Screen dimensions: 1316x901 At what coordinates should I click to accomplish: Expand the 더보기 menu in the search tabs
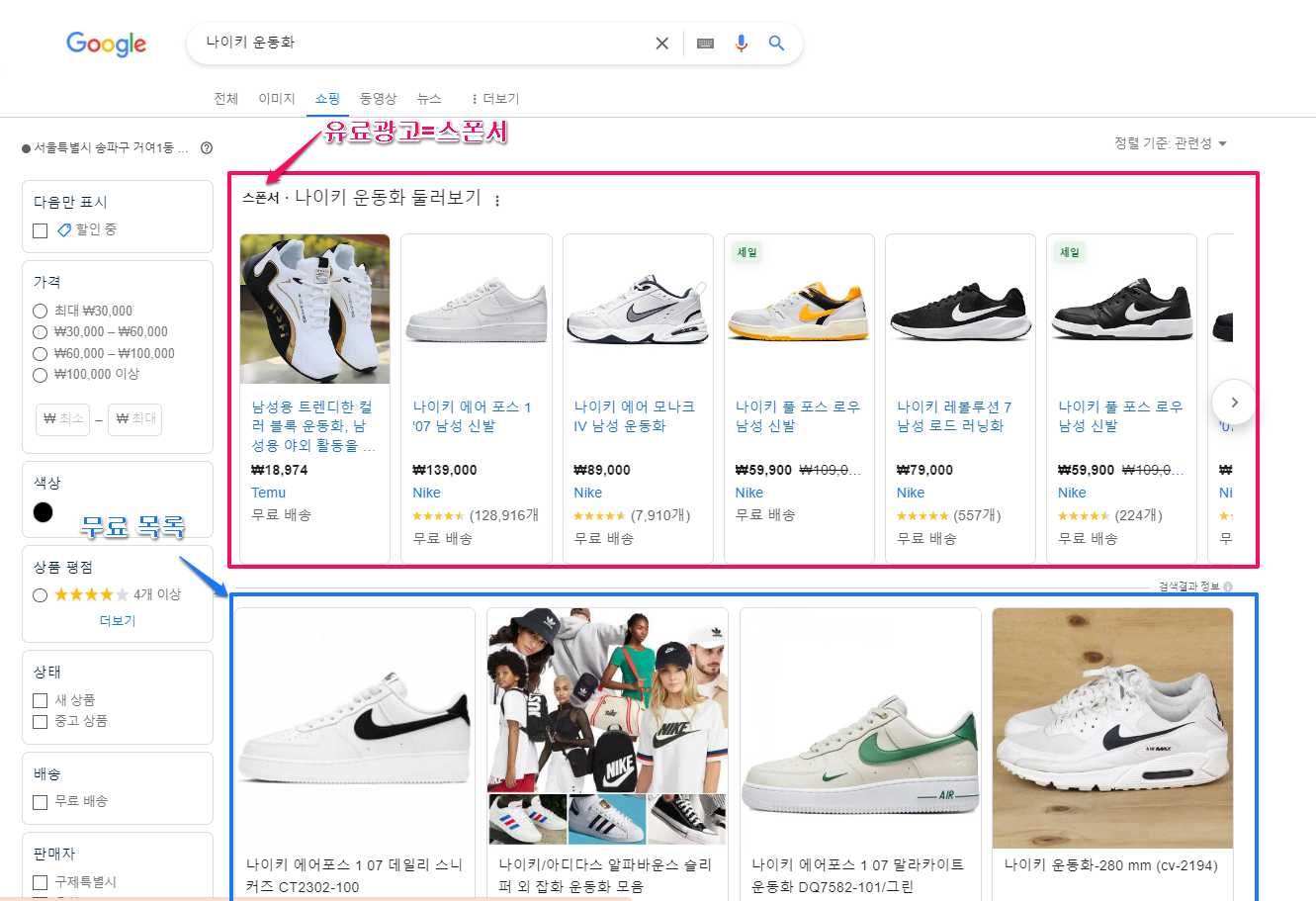(x=494, y=99)
